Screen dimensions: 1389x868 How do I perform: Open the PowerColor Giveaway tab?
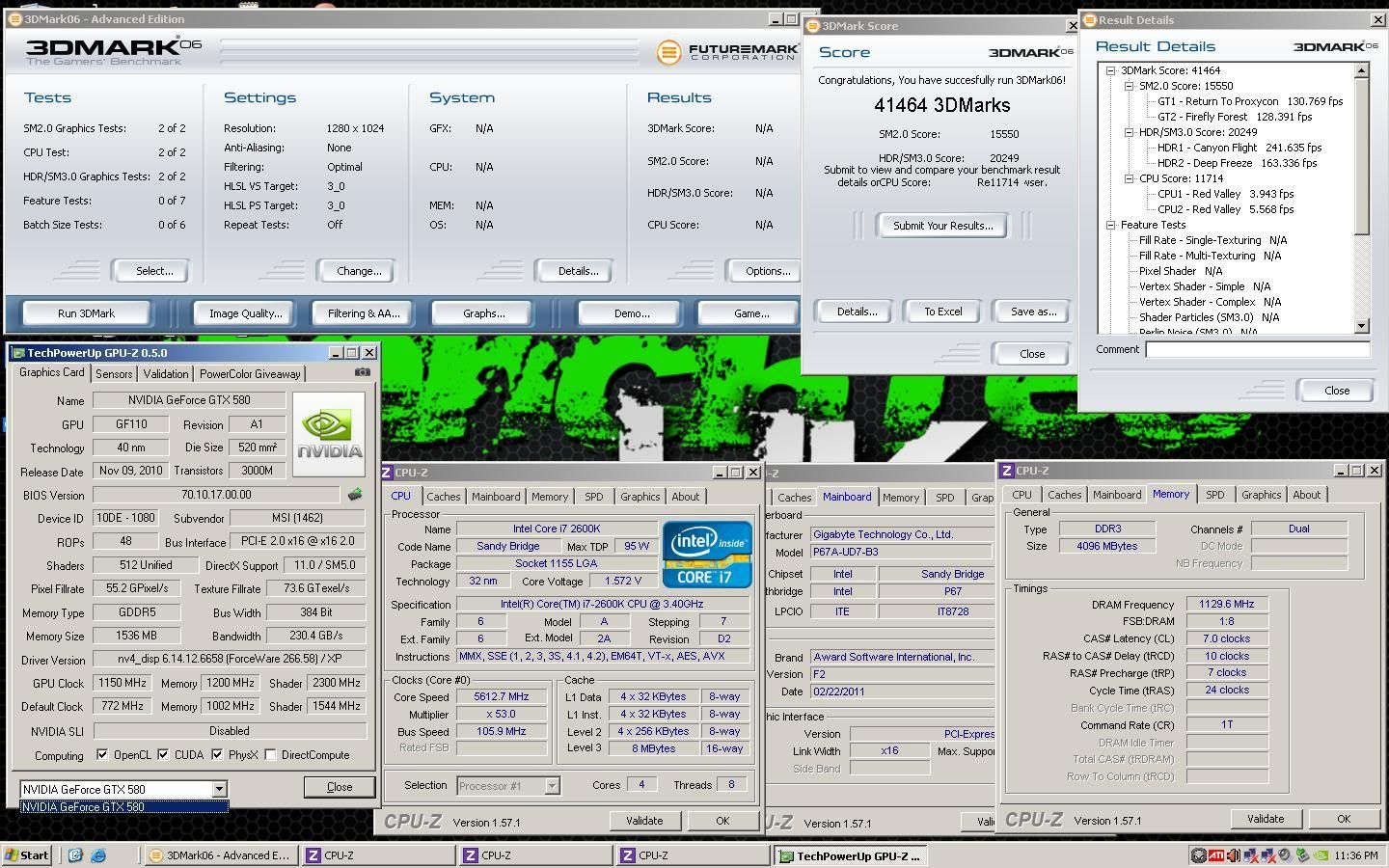(250, 374)
